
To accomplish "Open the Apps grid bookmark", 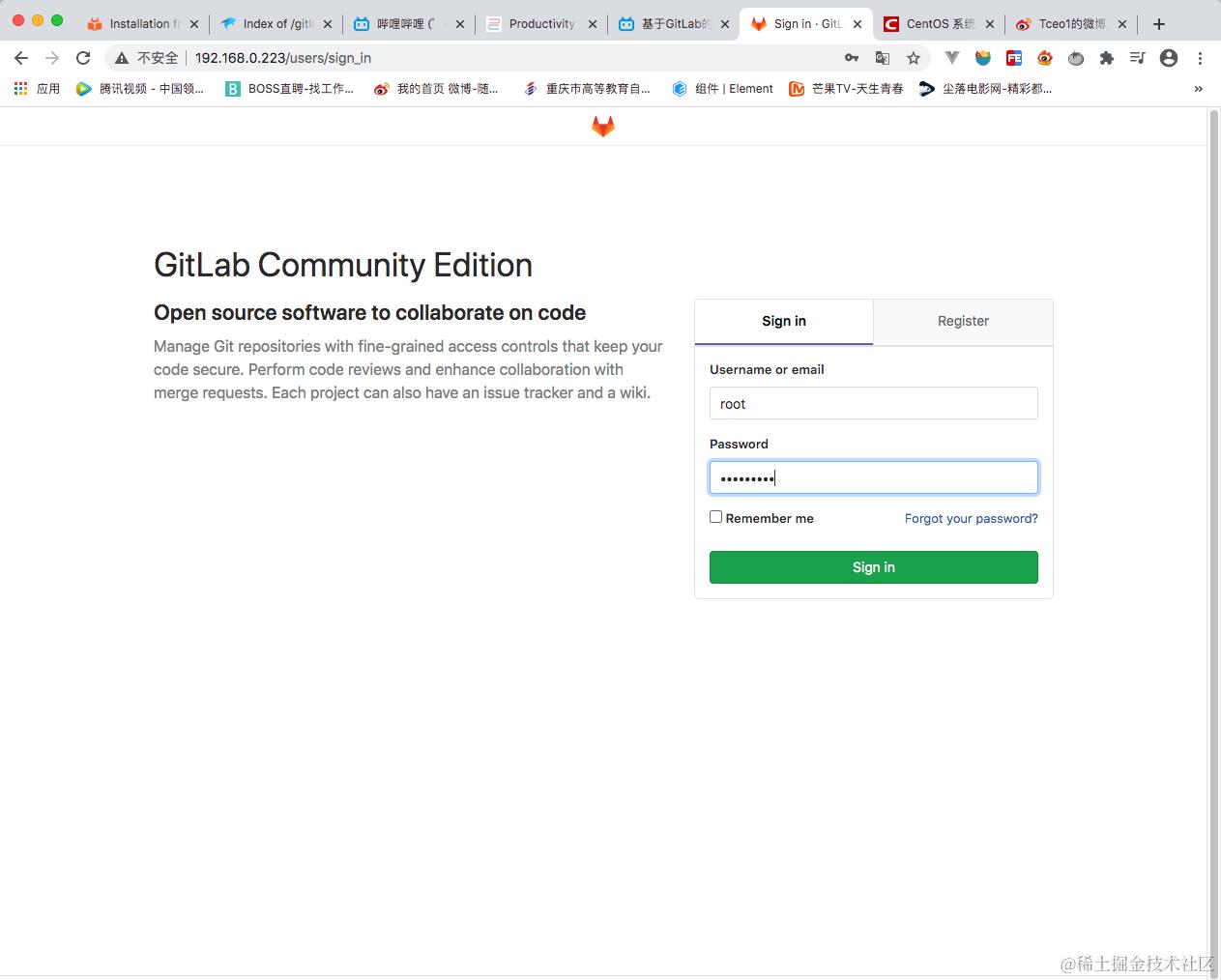I will tap(37, 89).
